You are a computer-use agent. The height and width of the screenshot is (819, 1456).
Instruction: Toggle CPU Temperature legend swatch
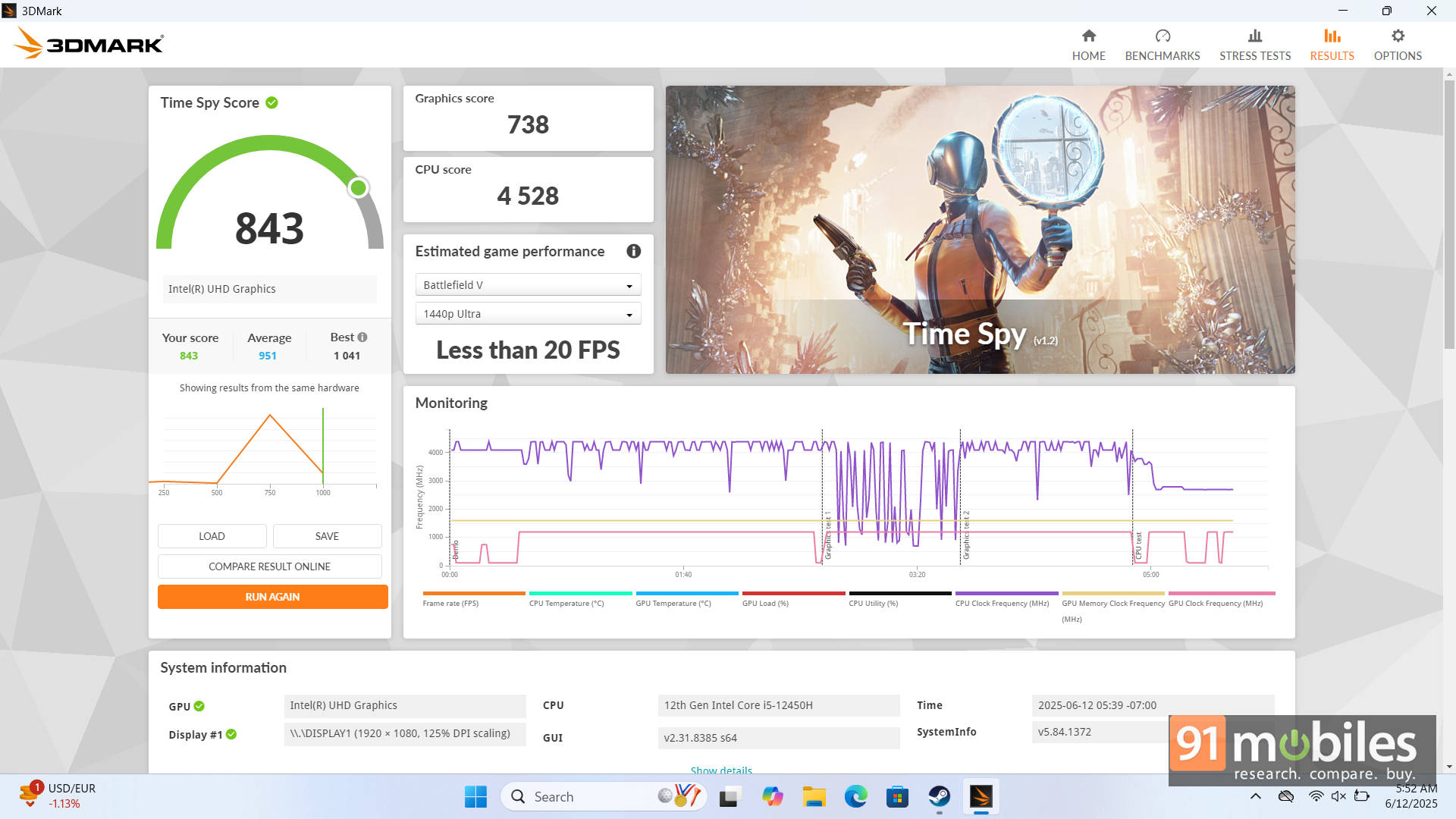click(580, 593)
